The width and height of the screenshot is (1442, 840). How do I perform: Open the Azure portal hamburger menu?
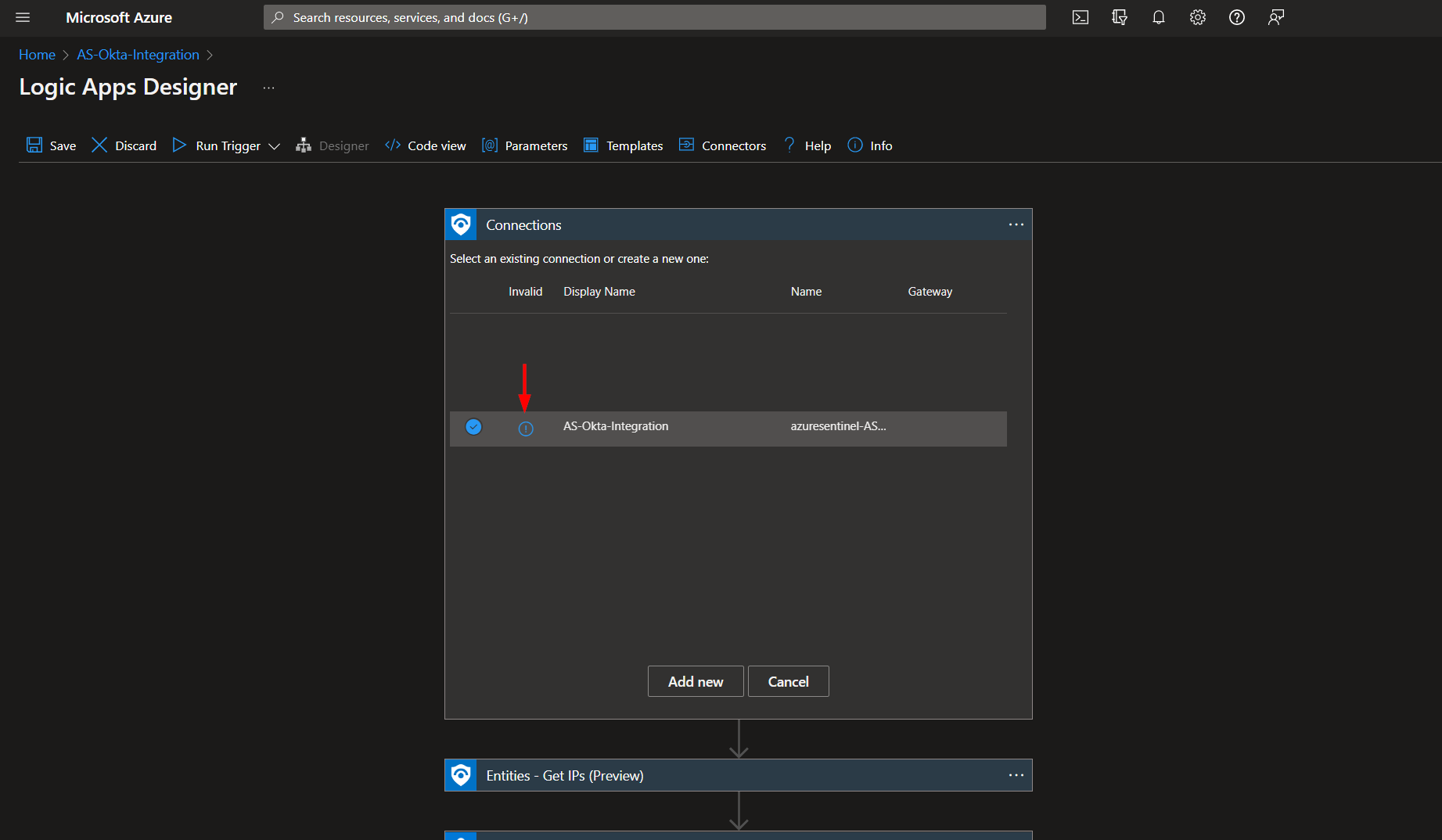tap(23, 17)
